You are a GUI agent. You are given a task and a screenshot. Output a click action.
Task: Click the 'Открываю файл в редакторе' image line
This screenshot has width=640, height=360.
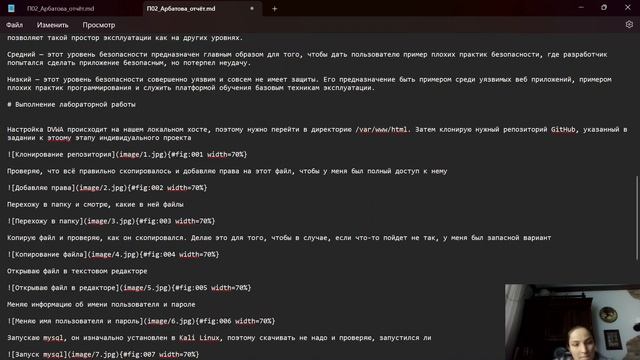(129, 288)
